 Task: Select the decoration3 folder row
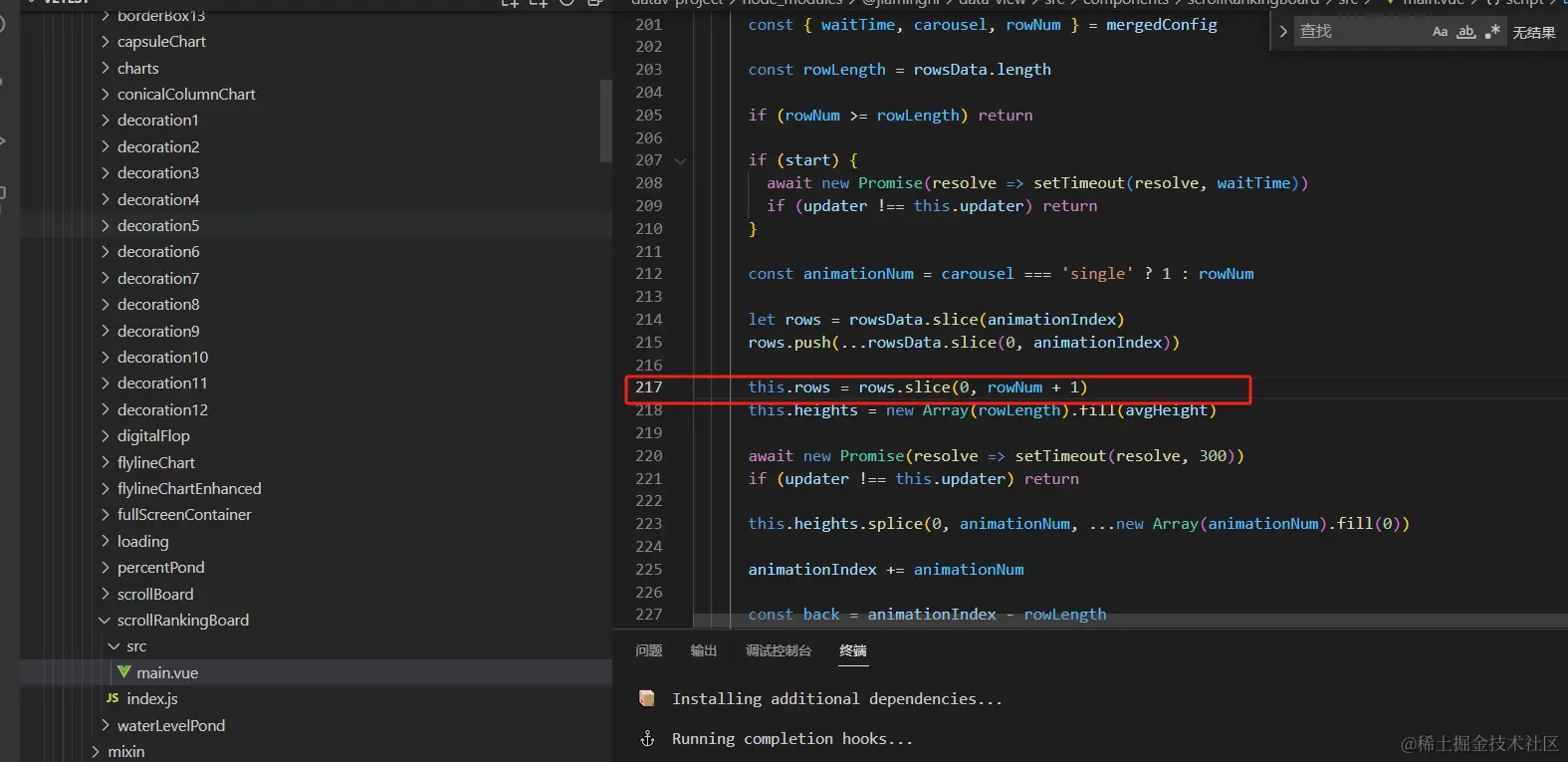tap(316, 173)
